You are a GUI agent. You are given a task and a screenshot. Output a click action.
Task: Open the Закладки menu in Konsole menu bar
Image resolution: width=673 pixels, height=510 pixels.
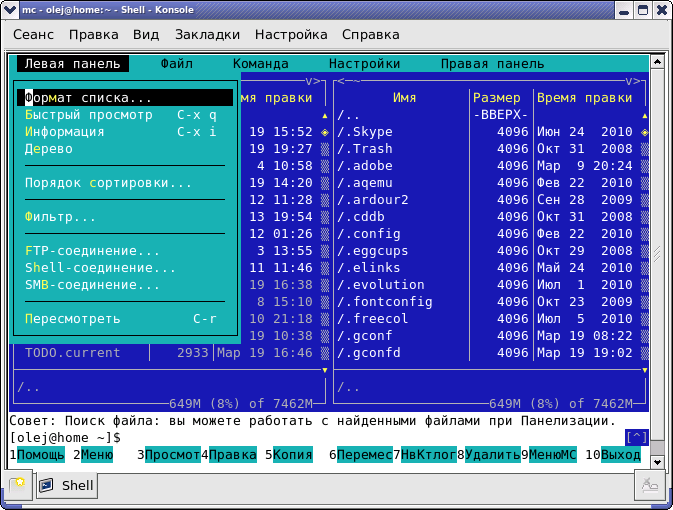pyautogui.click(x=207, y=34)
